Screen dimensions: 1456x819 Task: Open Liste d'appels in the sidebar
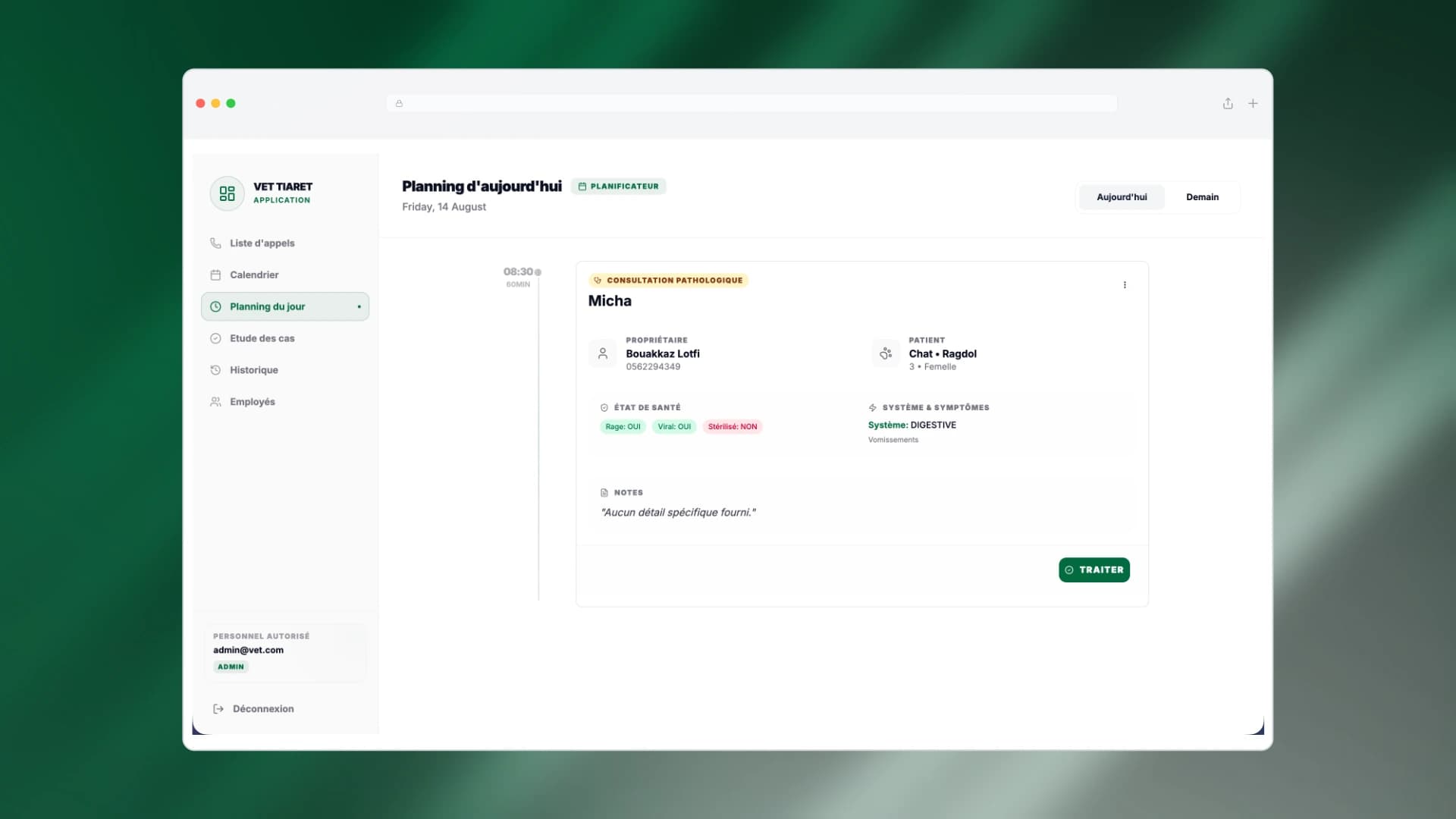(285, 243)
